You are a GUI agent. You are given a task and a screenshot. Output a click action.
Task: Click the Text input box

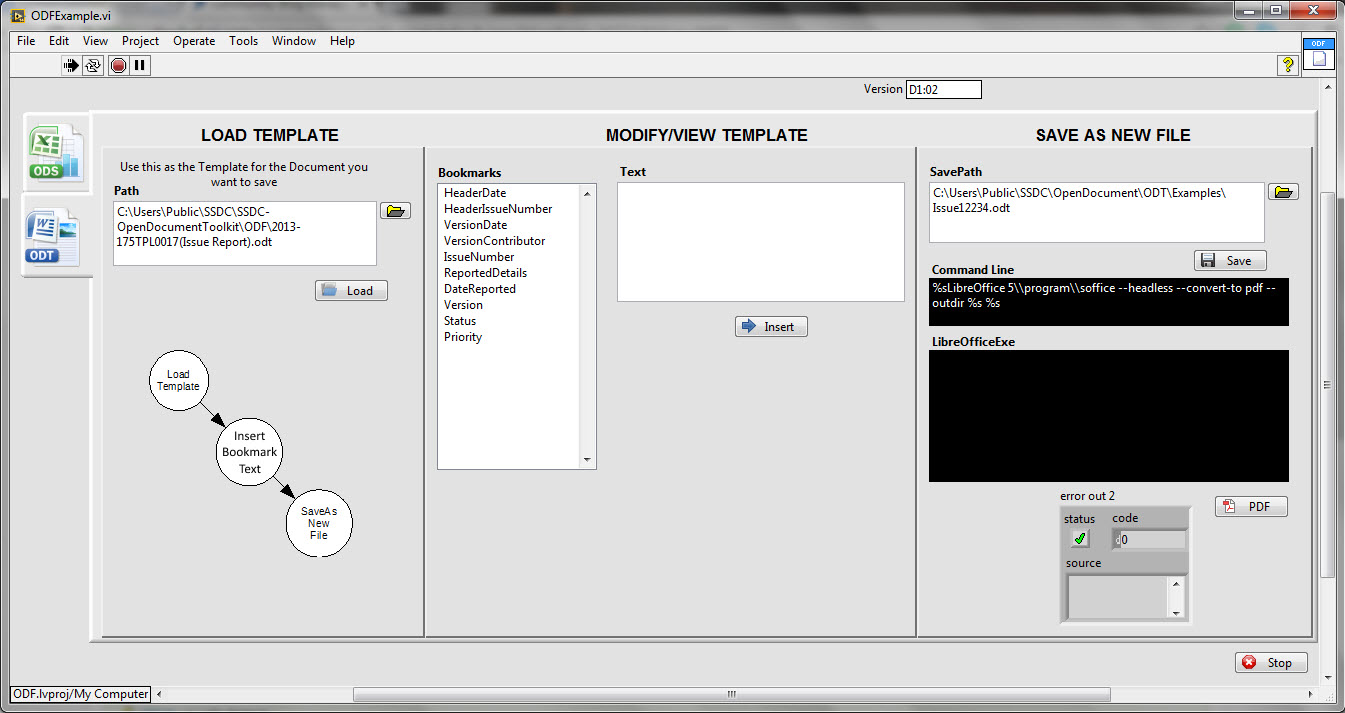coord(760,241)
